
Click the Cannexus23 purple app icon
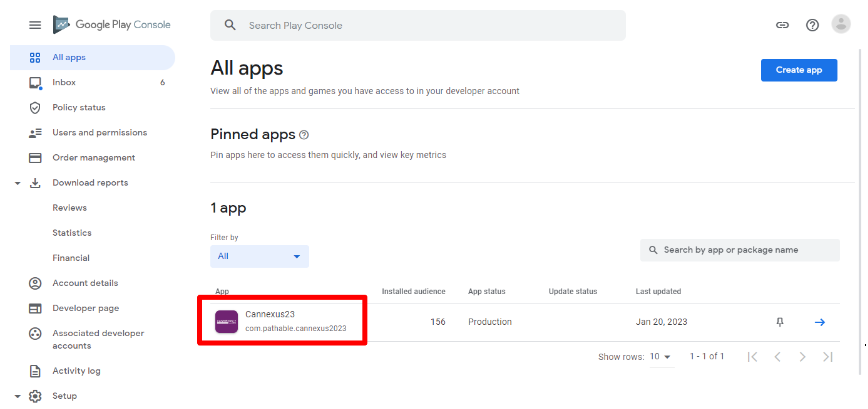[226, 322]
